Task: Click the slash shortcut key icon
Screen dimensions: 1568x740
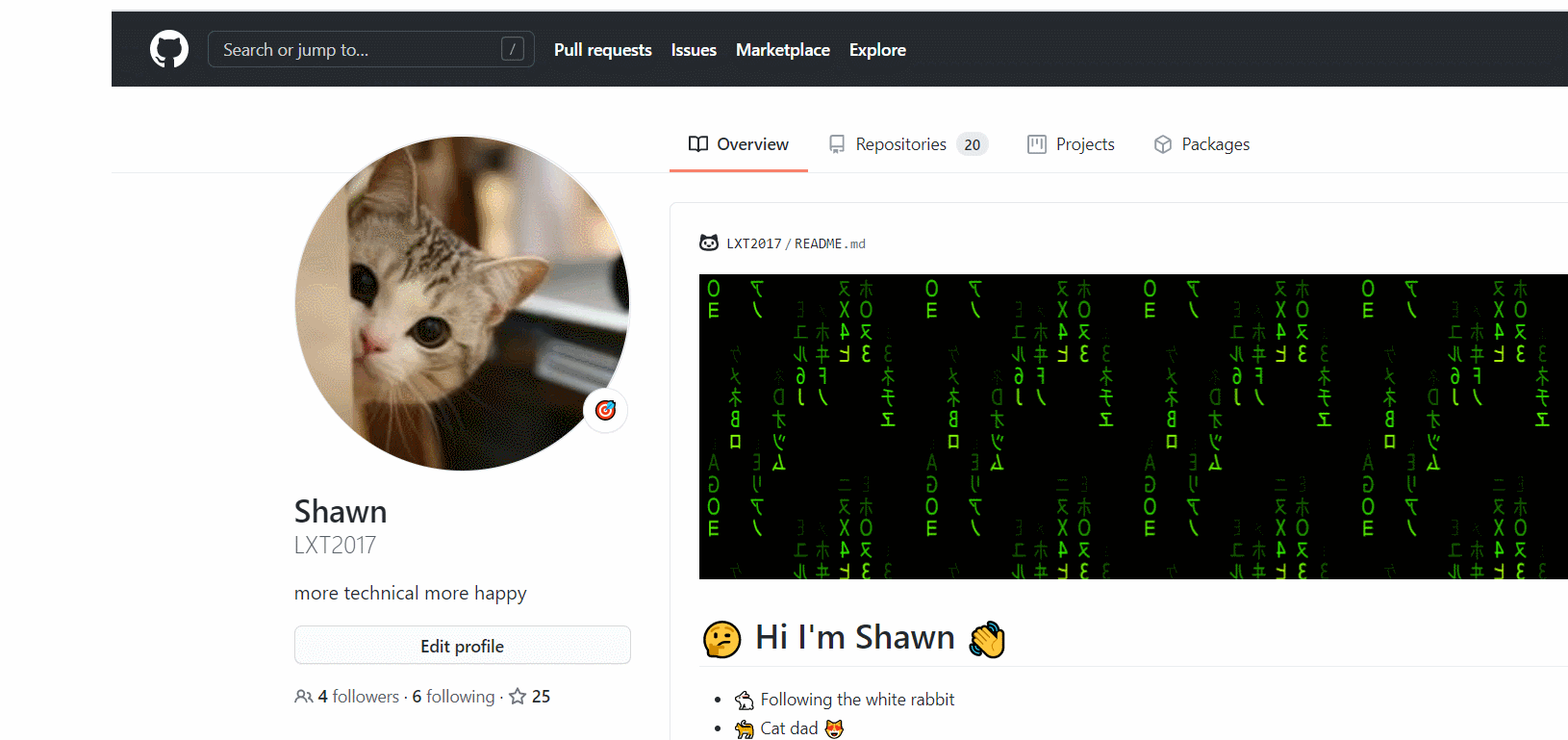Action: [x=513, y=49]
